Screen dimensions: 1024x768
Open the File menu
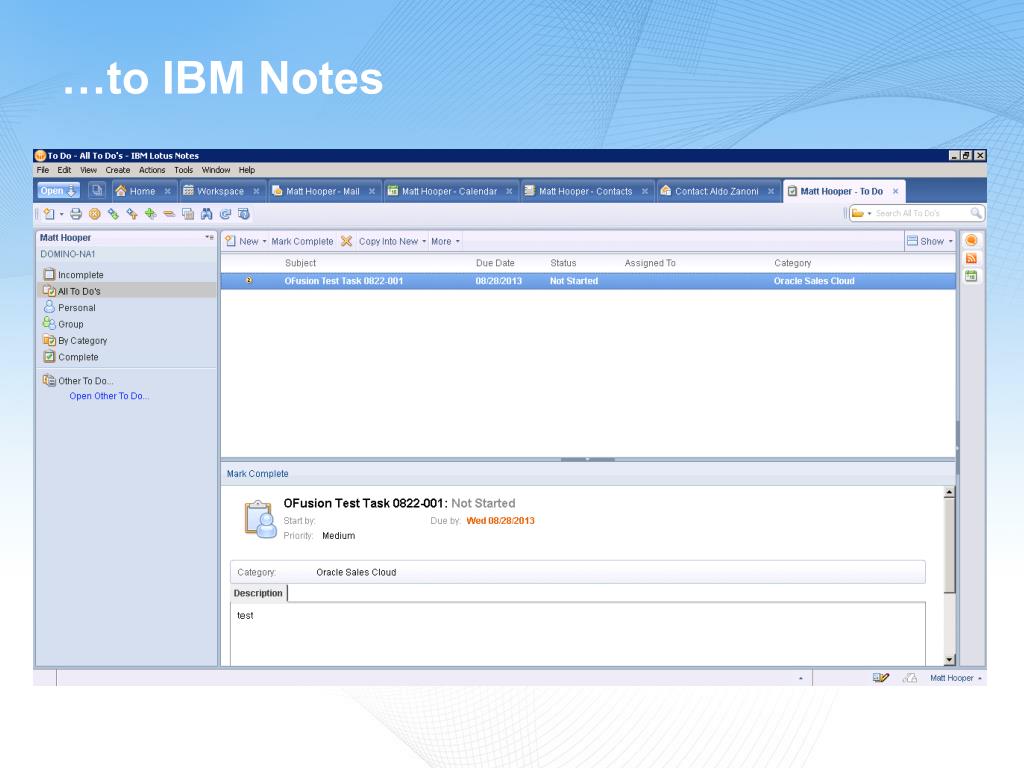click(x=42, y=170)
